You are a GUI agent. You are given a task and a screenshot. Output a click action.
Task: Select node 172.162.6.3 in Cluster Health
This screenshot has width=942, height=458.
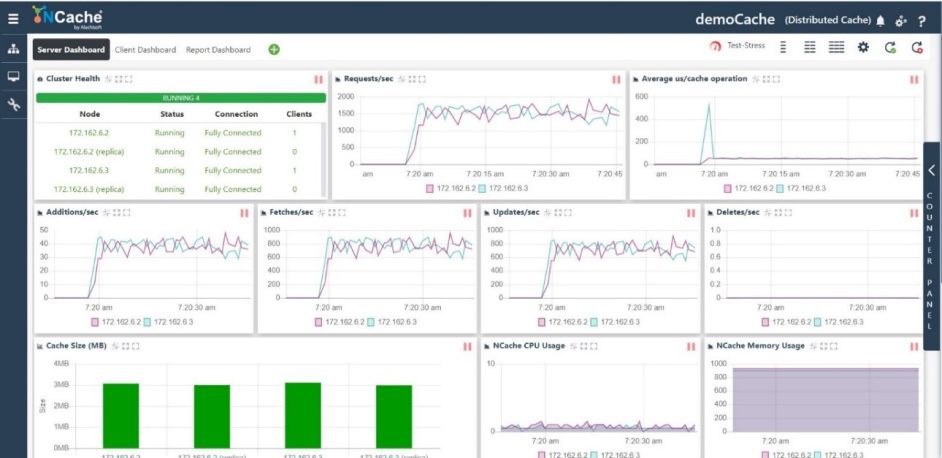[89, 170]
